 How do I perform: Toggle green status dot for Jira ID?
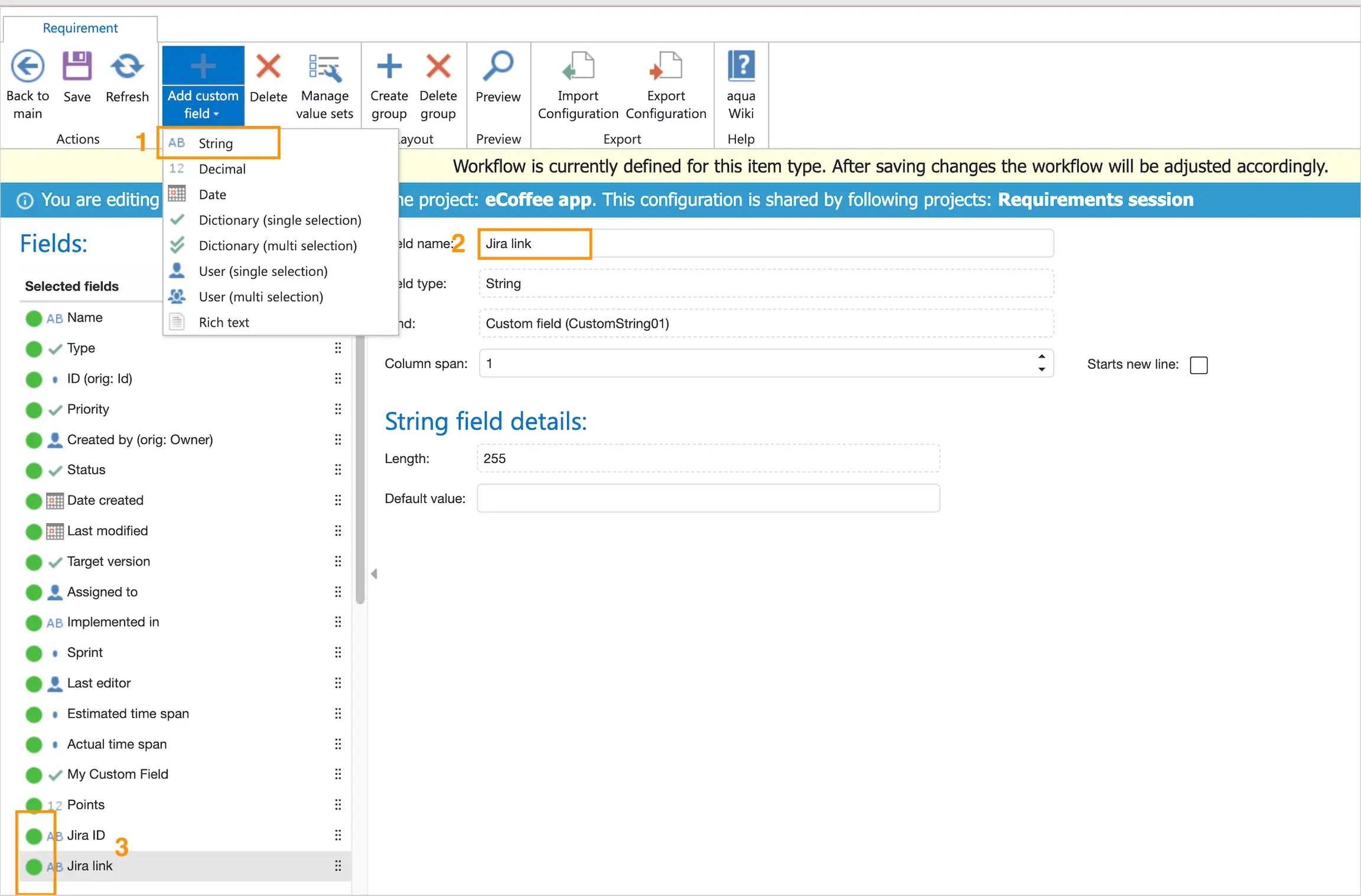(x=34, y=836)
